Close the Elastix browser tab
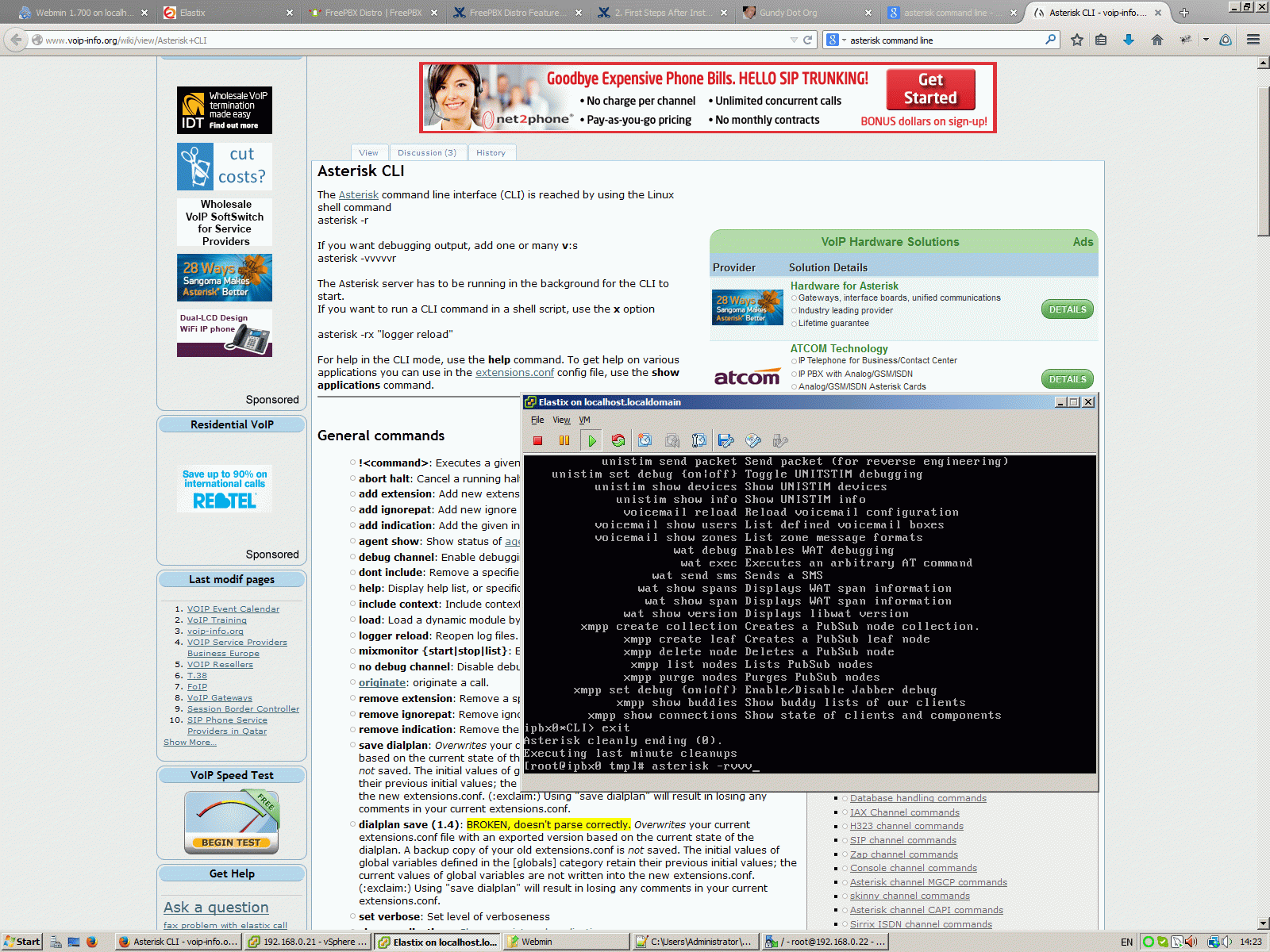This screenshot has height=952, width=1270. pyautogui.click(x=289, y=13)
